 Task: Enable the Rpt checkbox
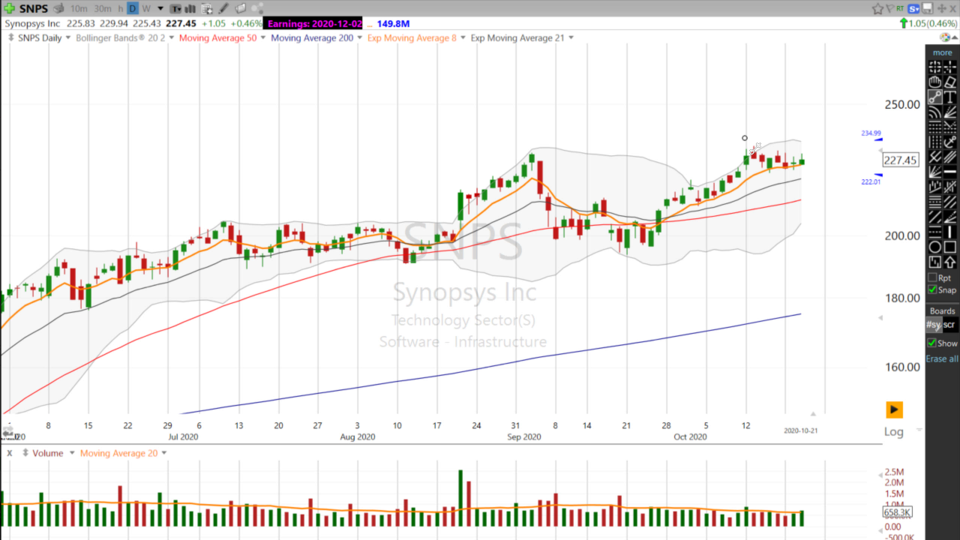point(932,277)
